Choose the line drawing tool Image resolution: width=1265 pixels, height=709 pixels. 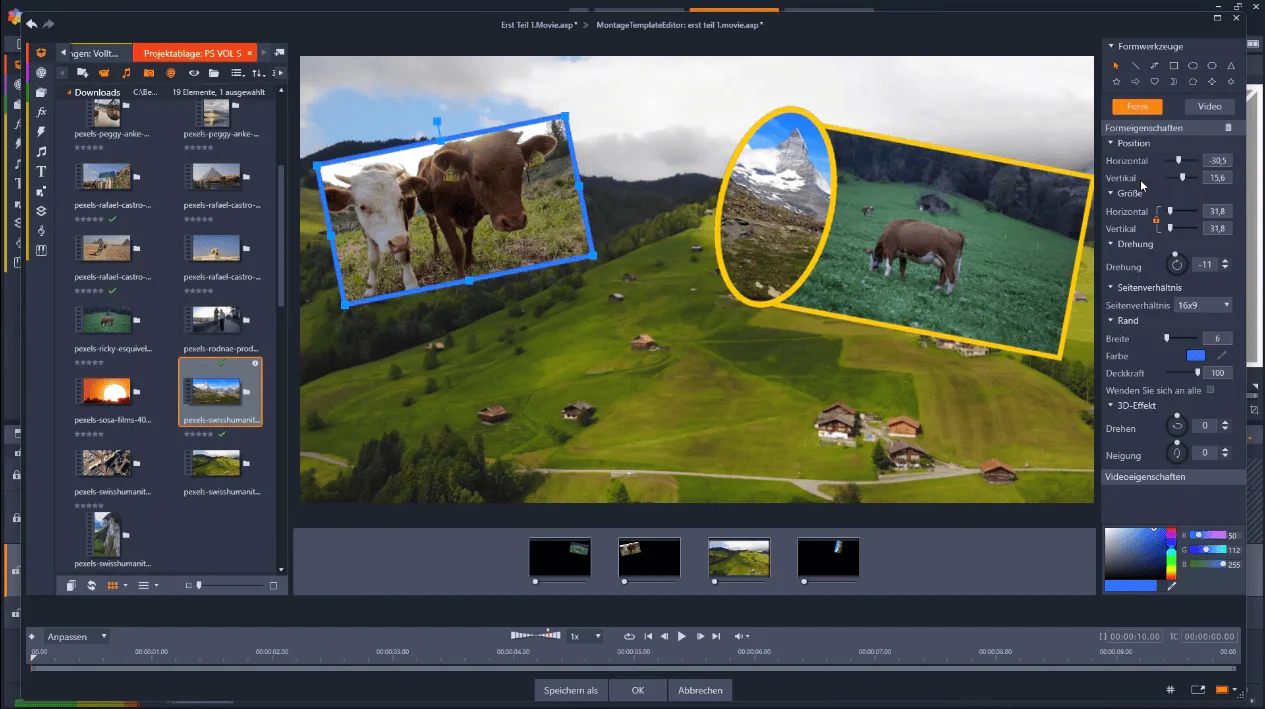[1136, 66]
